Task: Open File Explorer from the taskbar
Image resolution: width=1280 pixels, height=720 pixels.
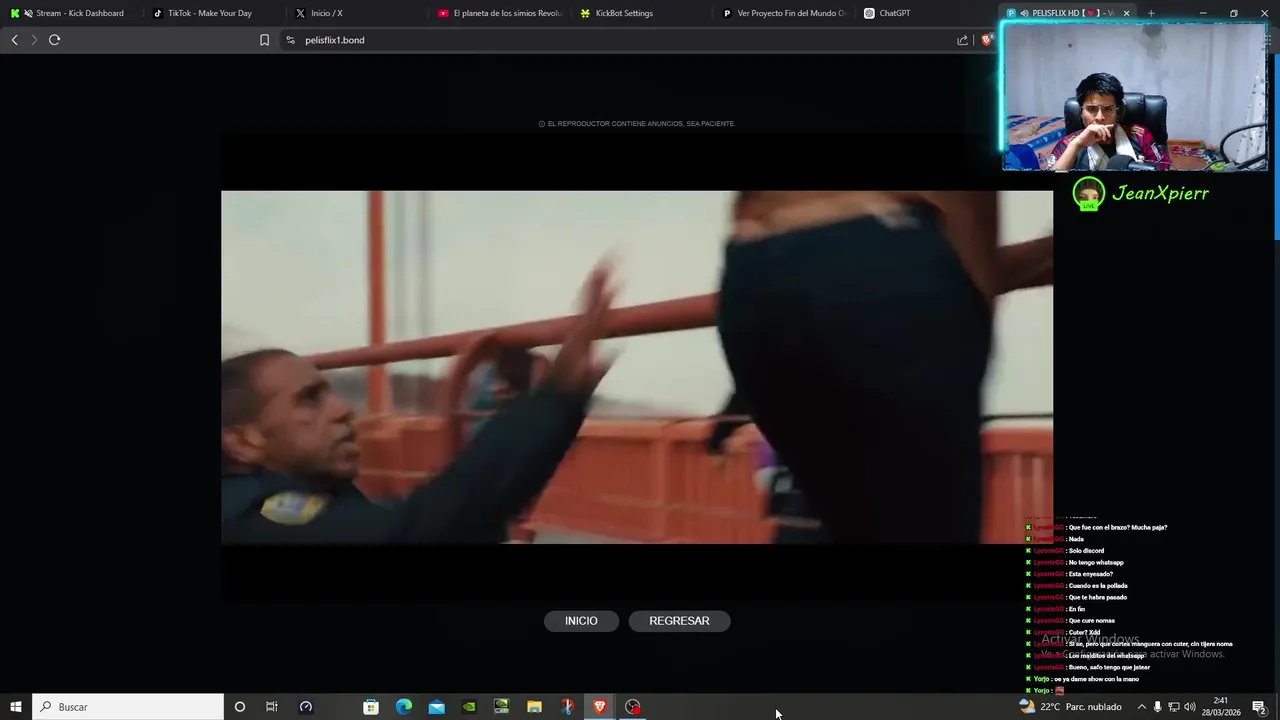Action: pos(534,707)
